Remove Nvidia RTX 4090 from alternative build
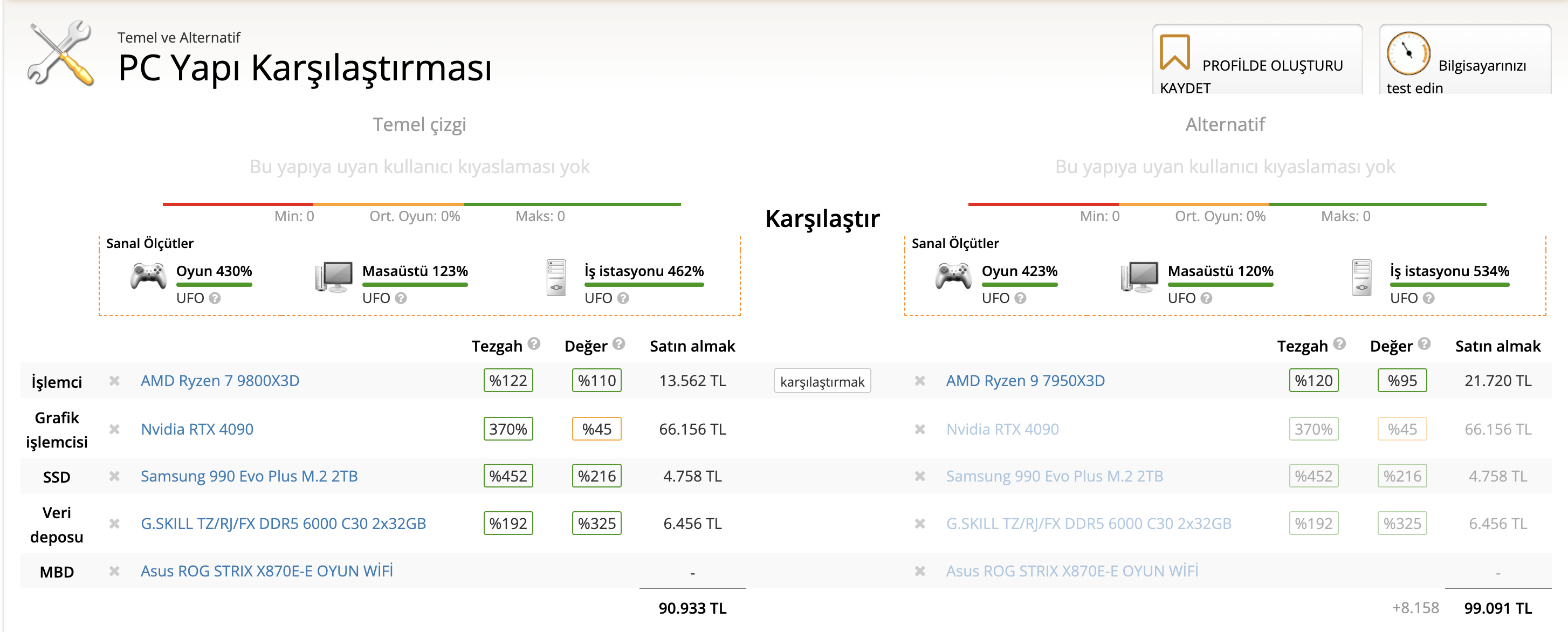The width and height of the screenshot is (1568, 632). [920, 429]
